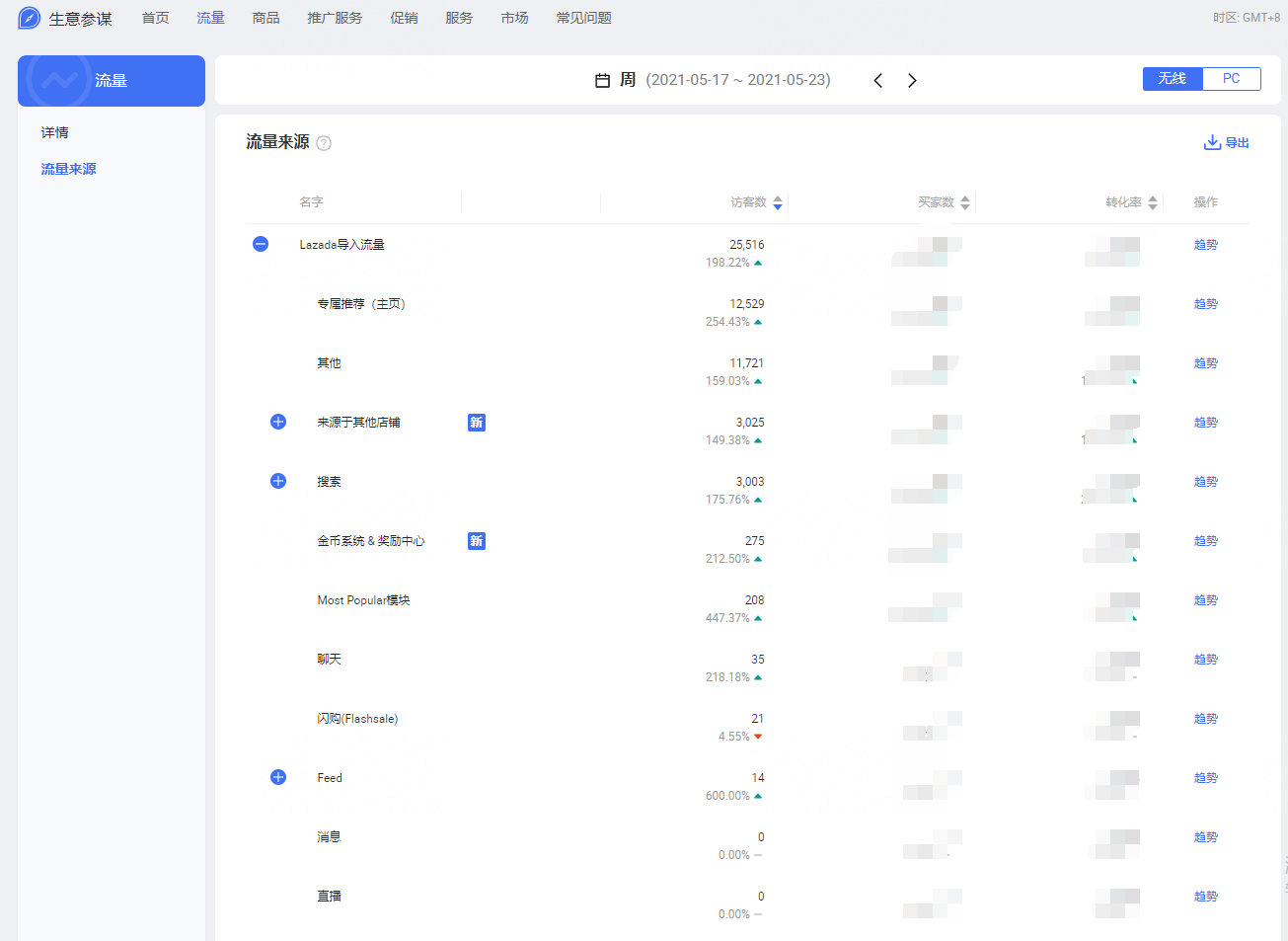Switch to 无线 traffic view

point(1173,79)
